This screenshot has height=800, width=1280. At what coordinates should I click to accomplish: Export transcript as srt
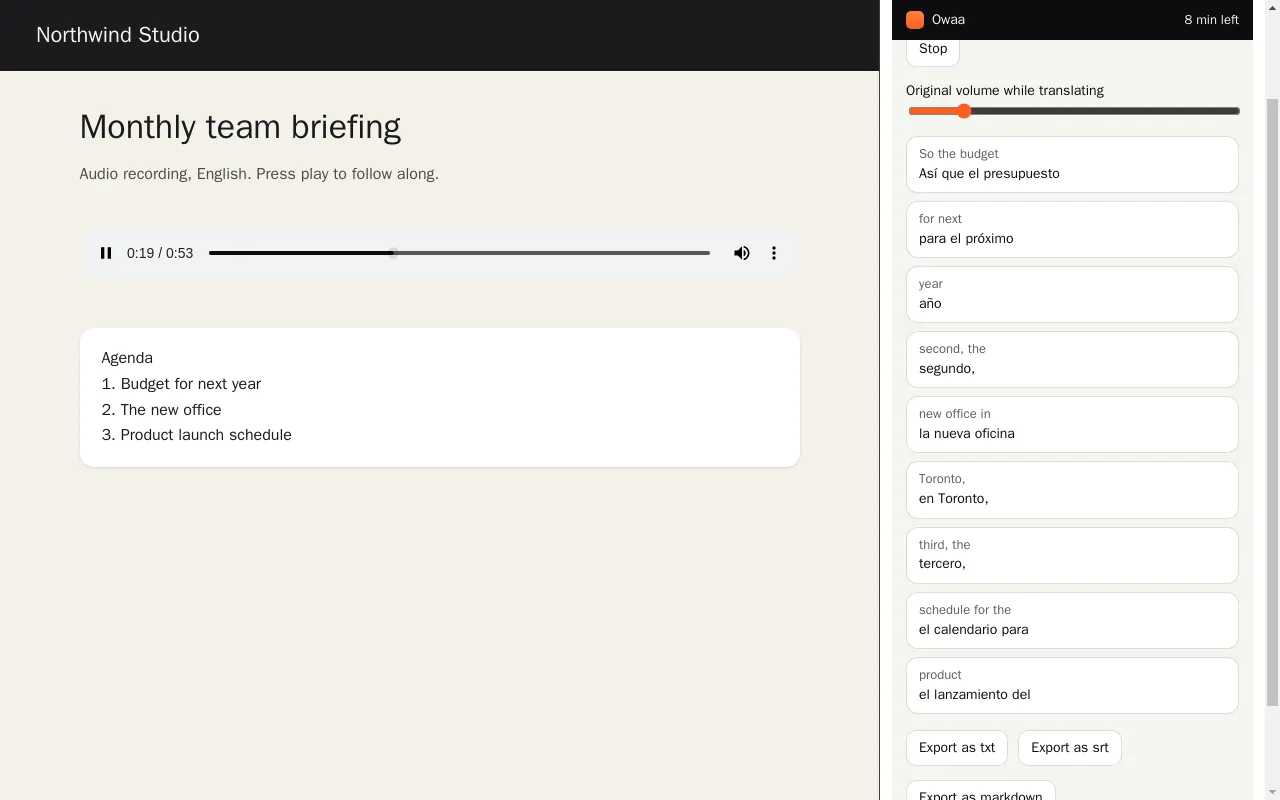pyautogui.click(x=1070, y=748)
